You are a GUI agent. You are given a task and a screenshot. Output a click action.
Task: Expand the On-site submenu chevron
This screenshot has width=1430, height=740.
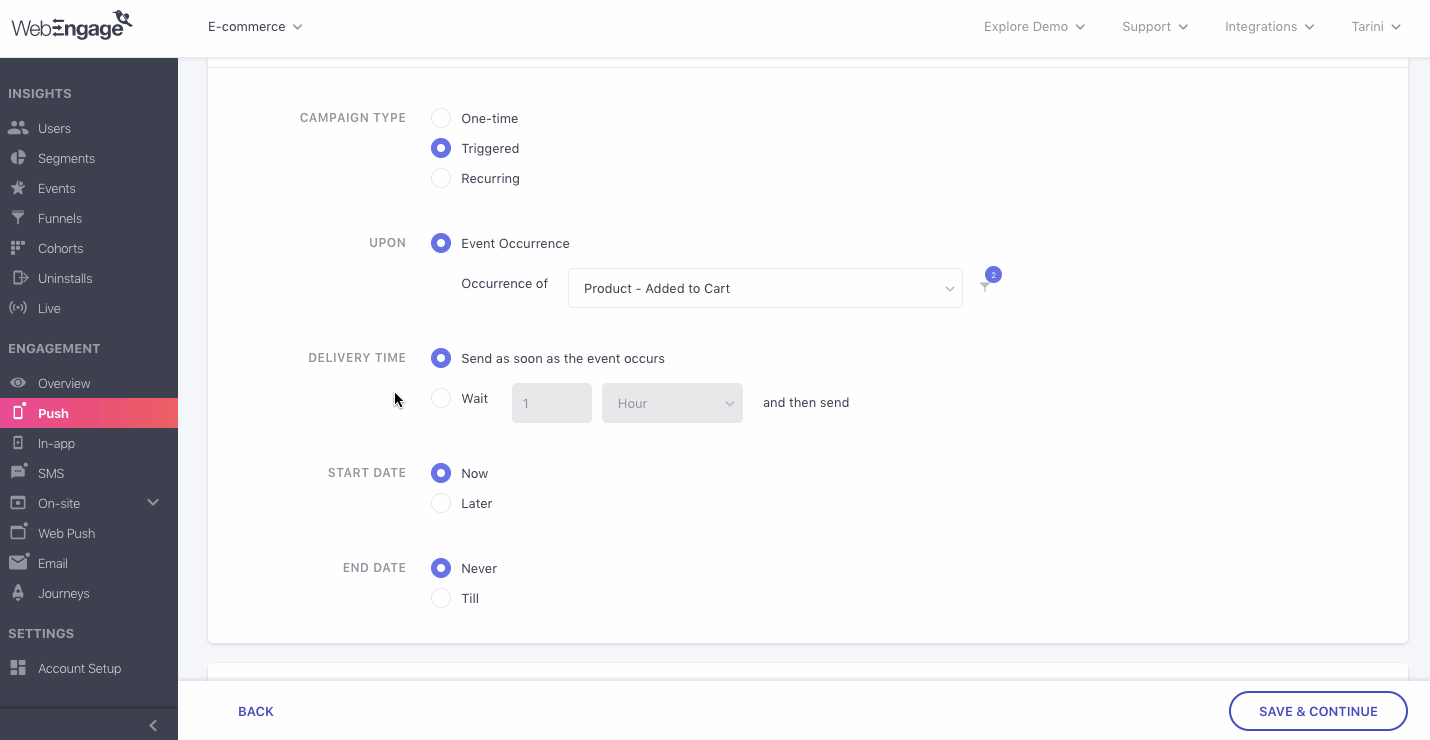pos(153,502)
